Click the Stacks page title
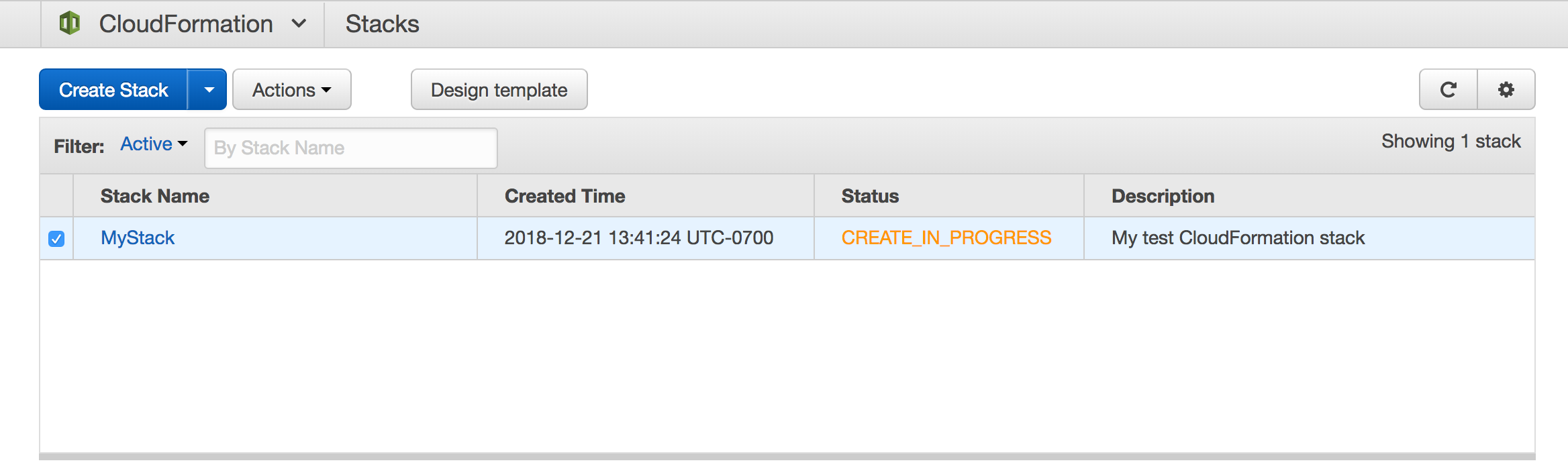 coord(381,23)
